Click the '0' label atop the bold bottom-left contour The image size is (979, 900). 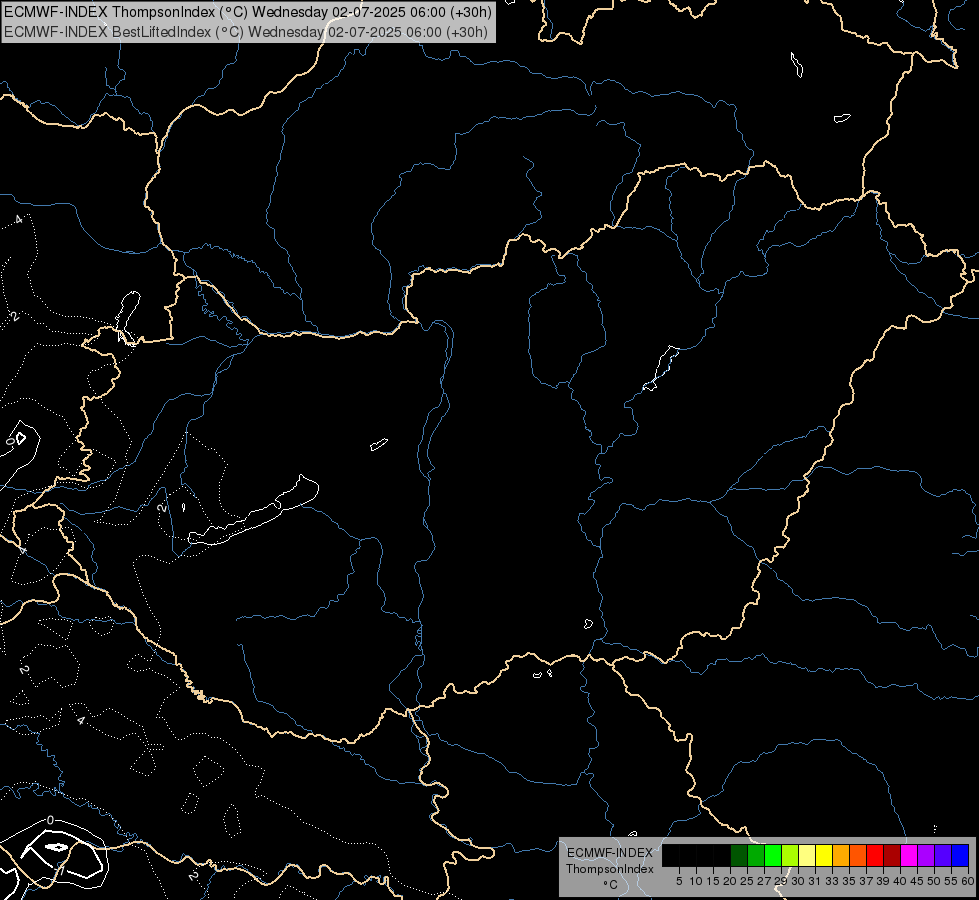click(x=51, y=820)
